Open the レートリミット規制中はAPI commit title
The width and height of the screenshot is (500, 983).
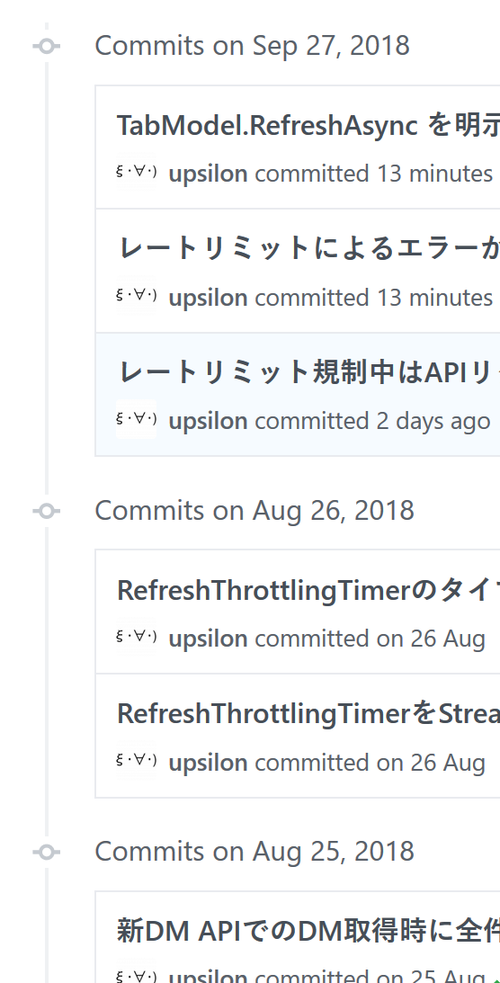[x=308, y=373]
